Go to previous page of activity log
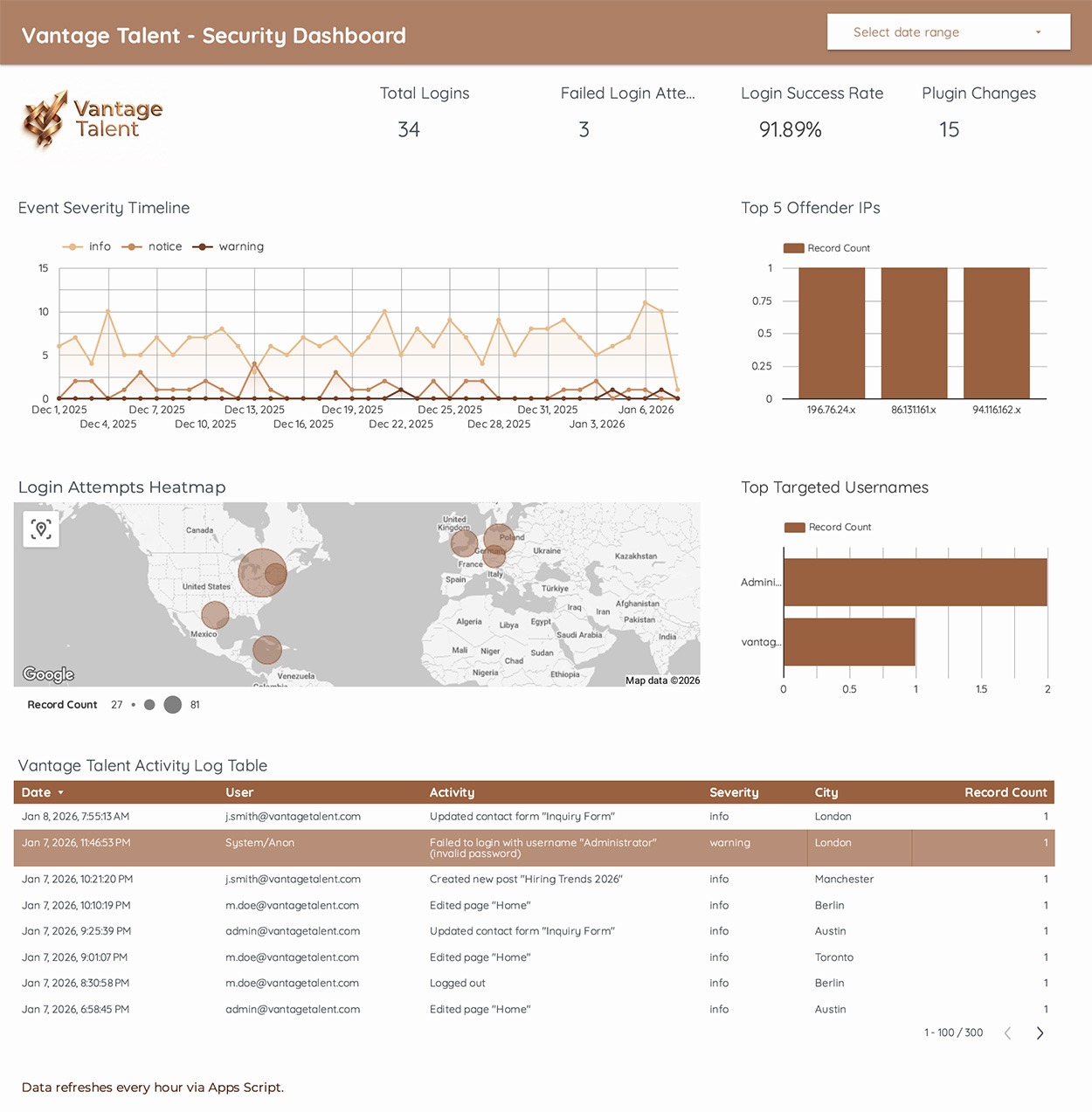 coord(1008,1033)
